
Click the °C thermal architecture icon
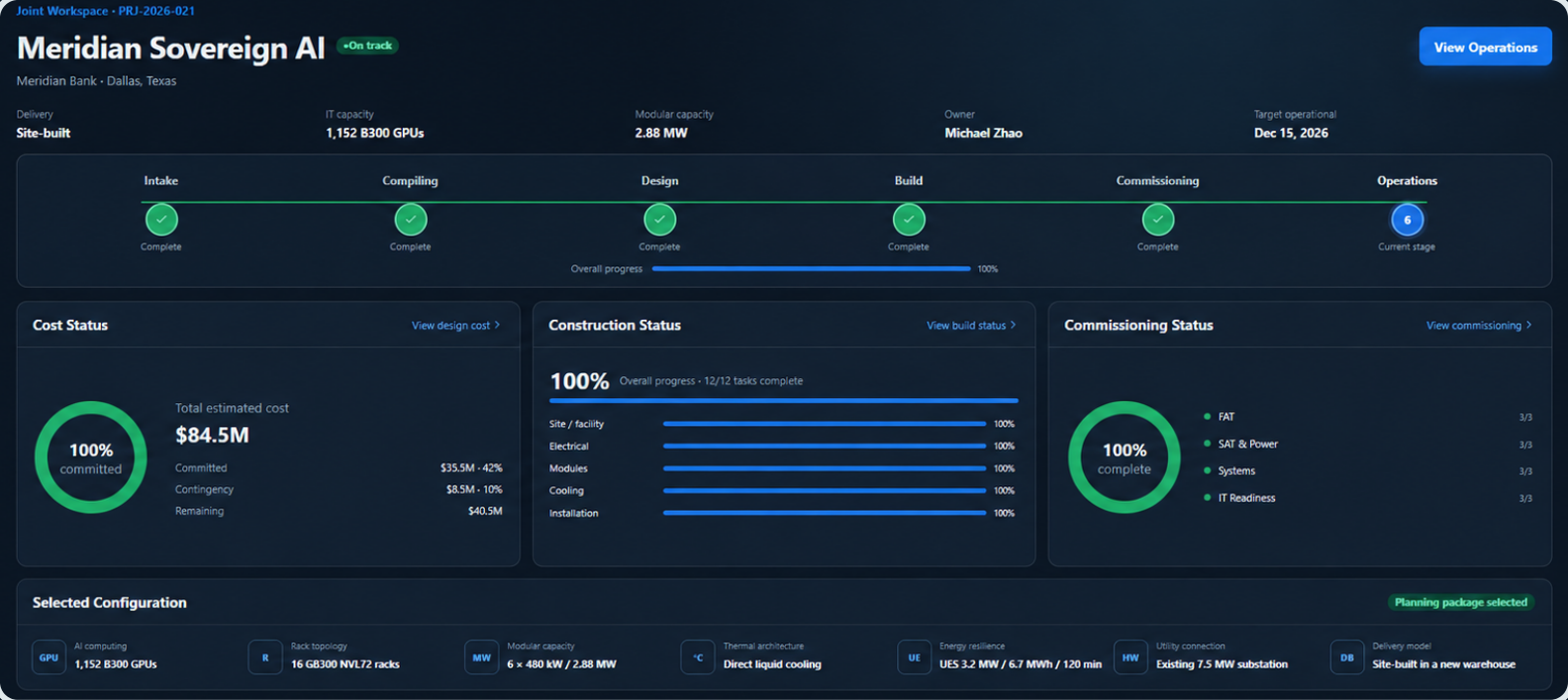(x=698, y=657)
